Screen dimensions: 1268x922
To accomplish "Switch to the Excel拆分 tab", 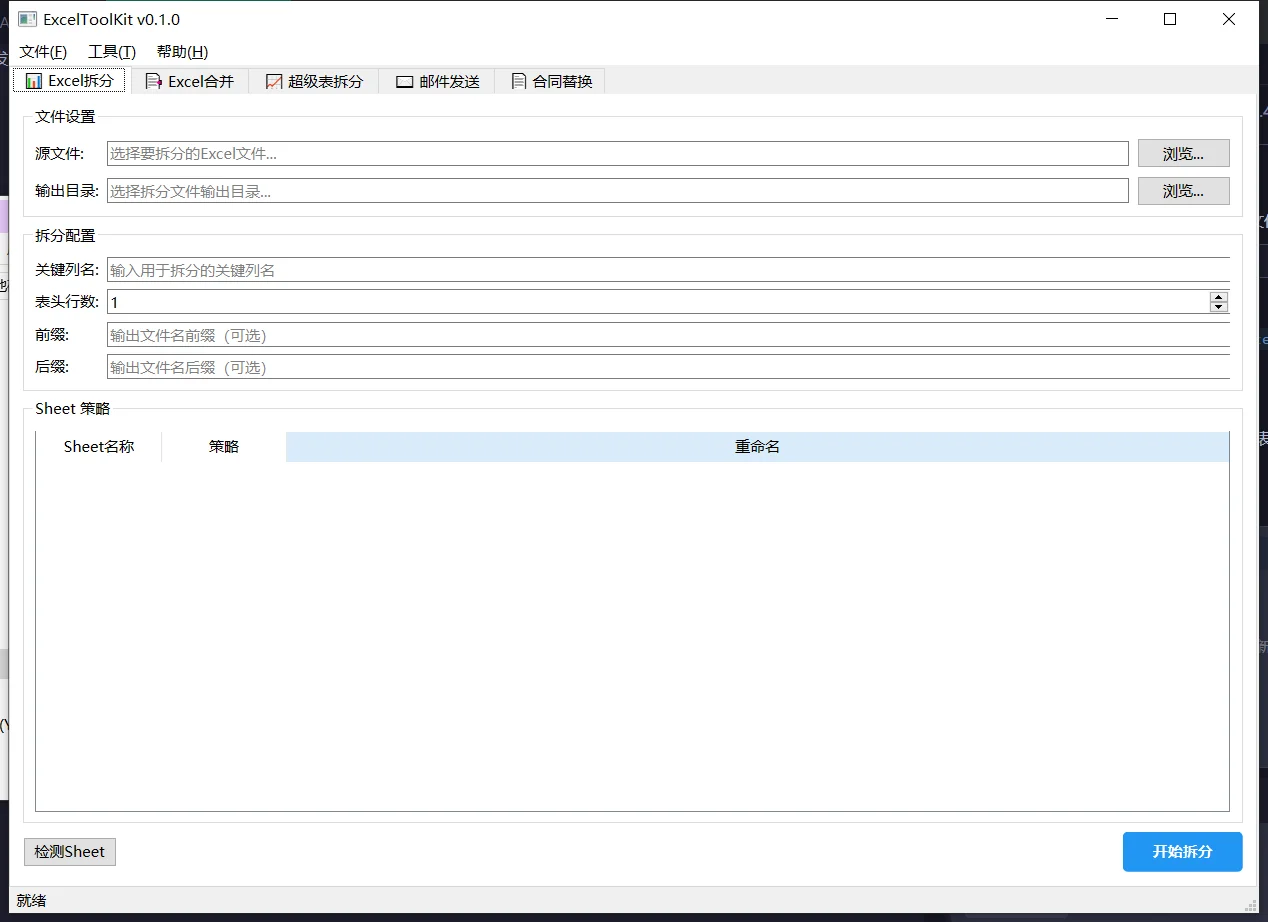I will [x=71, y=81].
